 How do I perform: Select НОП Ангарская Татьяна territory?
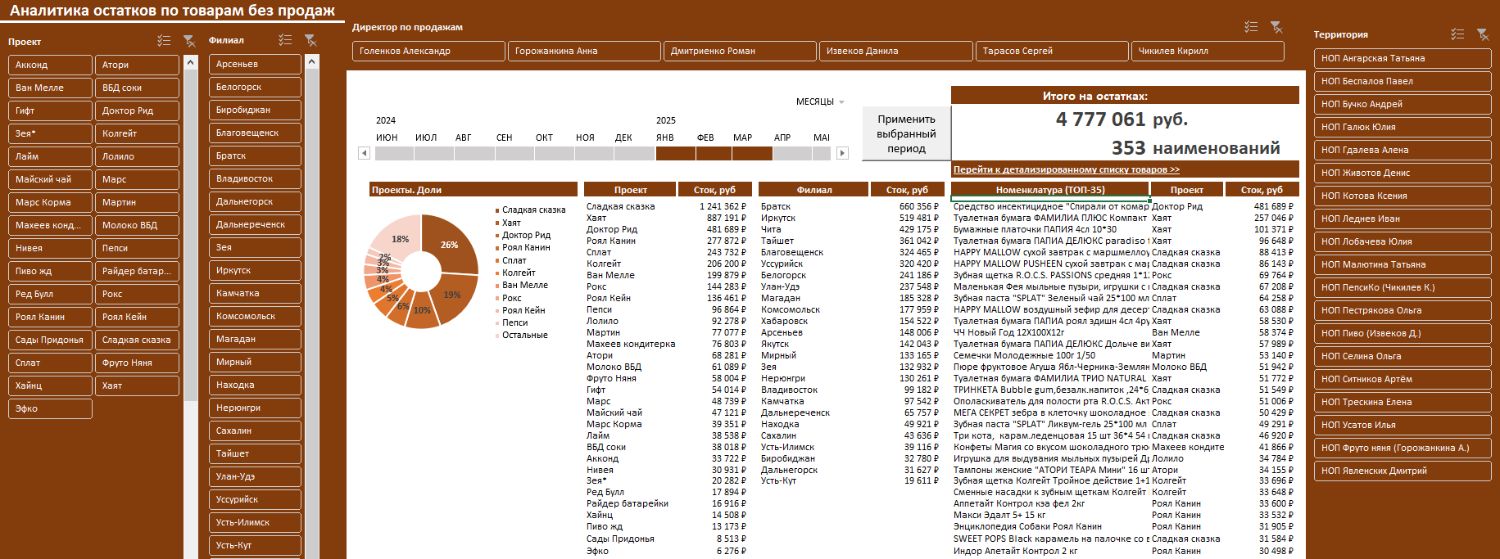click(1403, 58)
